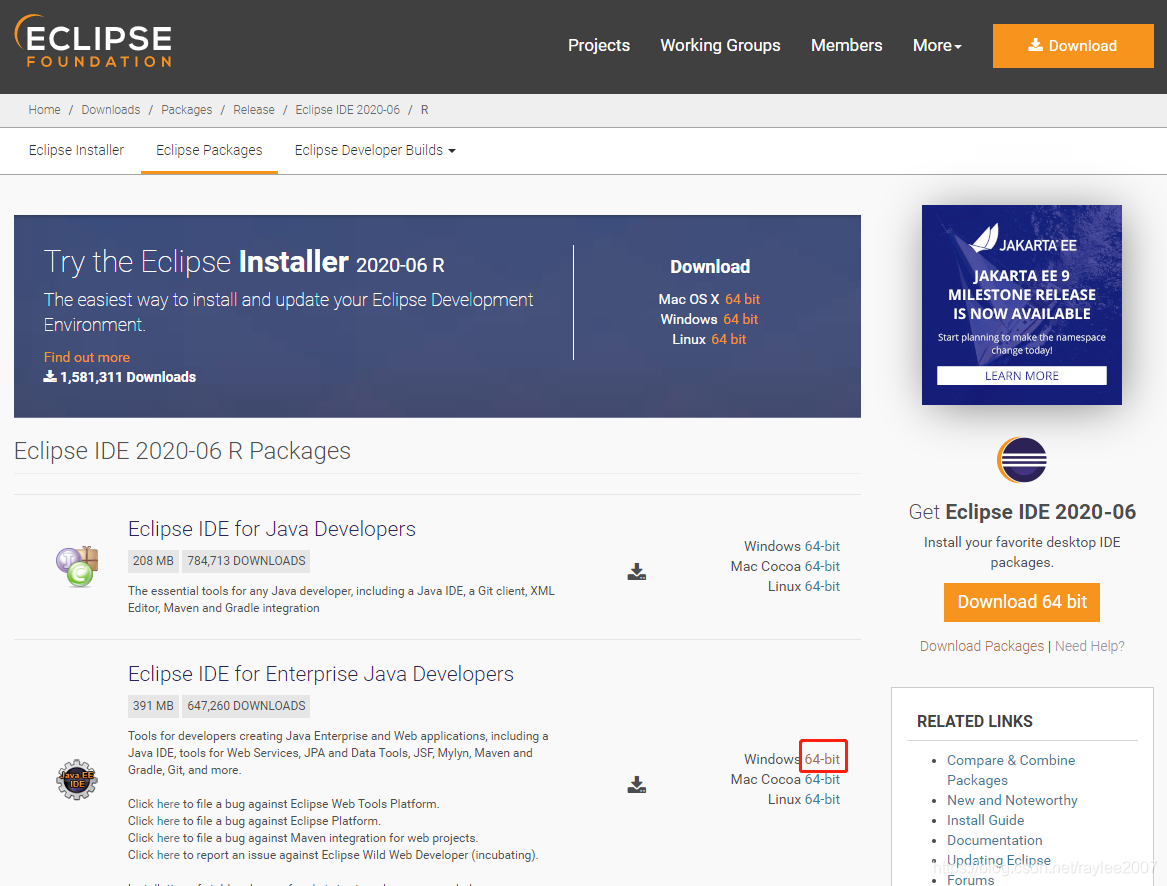The height and width of the screenshot is (886, 1167).
Task: Open Members in top navigation
Action: [x=846, y=45]
